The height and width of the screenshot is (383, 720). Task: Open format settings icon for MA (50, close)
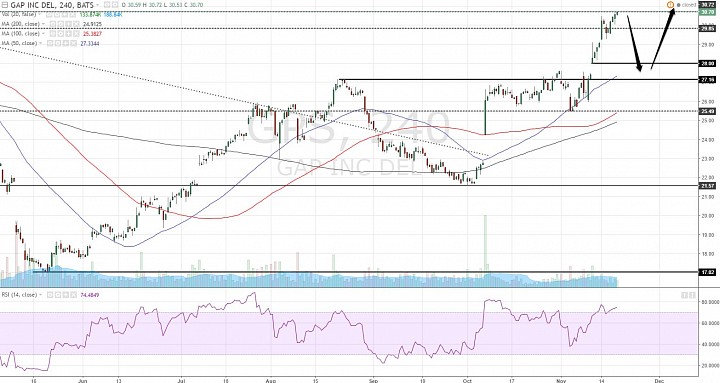[x=58, y=43]
